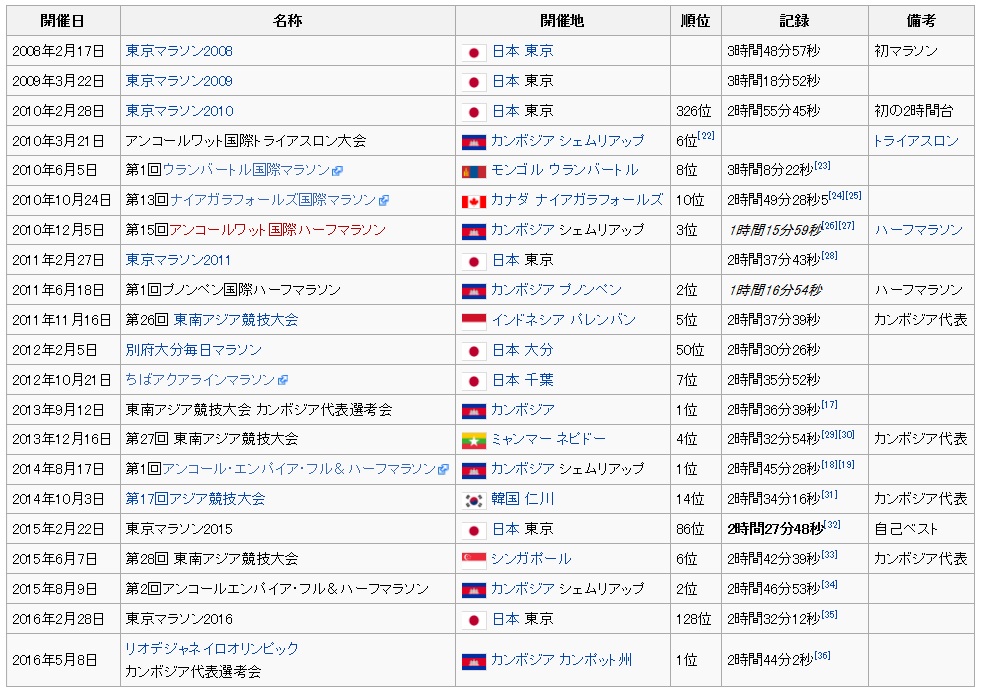
Task: Click the Cambodia flag in the 2013年9月12日 row
Action: pos(474,411)
